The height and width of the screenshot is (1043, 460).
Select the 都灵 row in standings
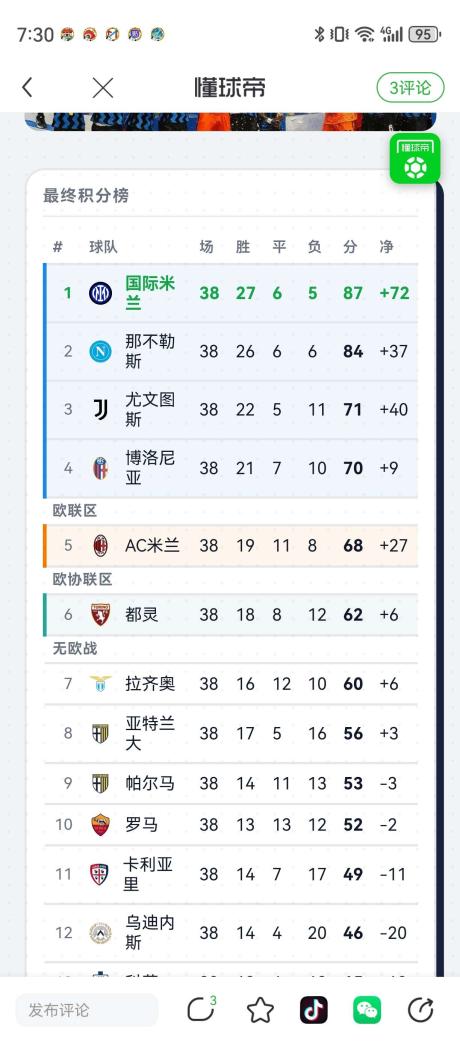click(231, 615)
